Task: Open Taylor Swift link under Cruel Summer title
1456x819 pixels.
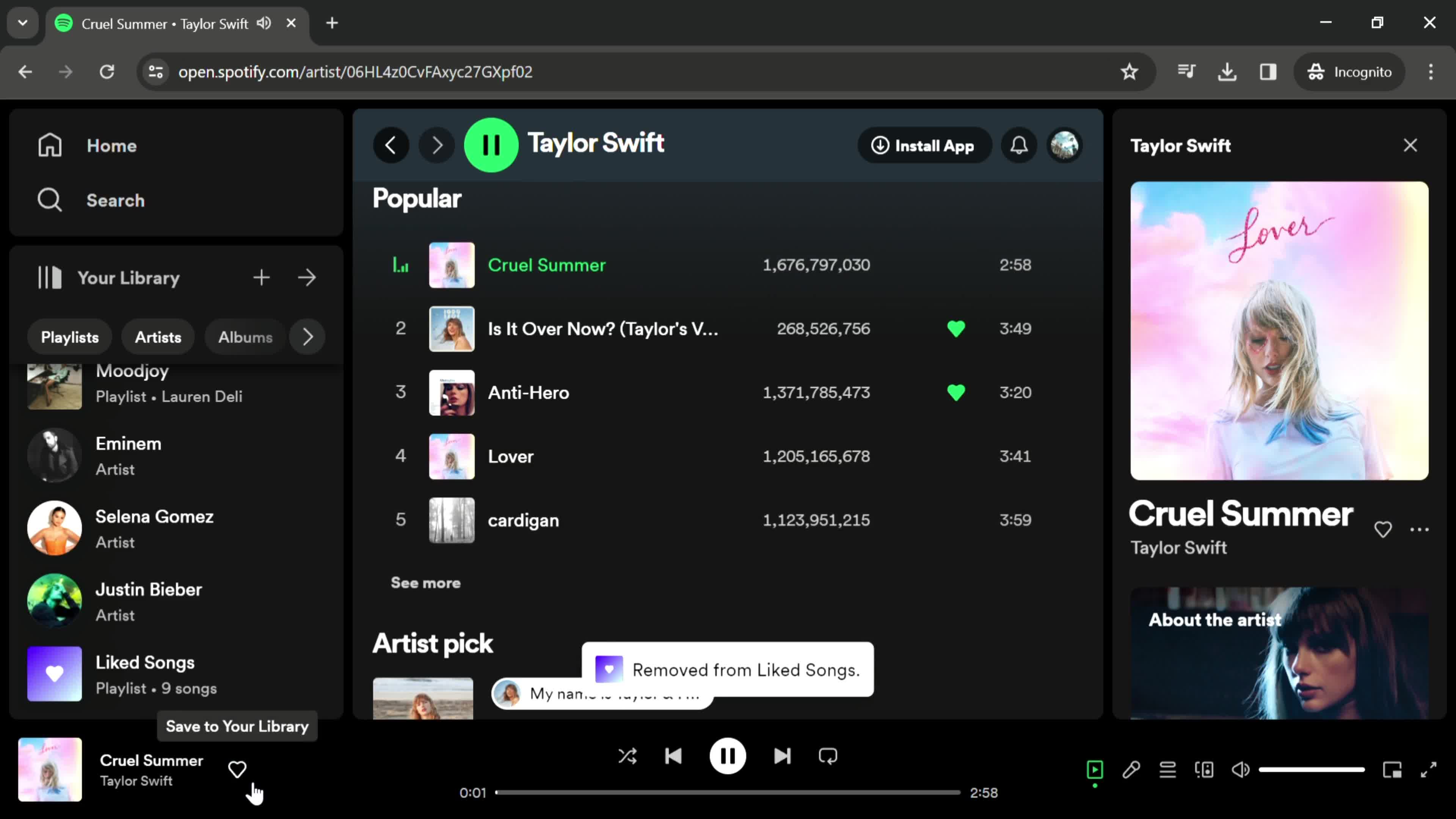Action: (1178, 548)
